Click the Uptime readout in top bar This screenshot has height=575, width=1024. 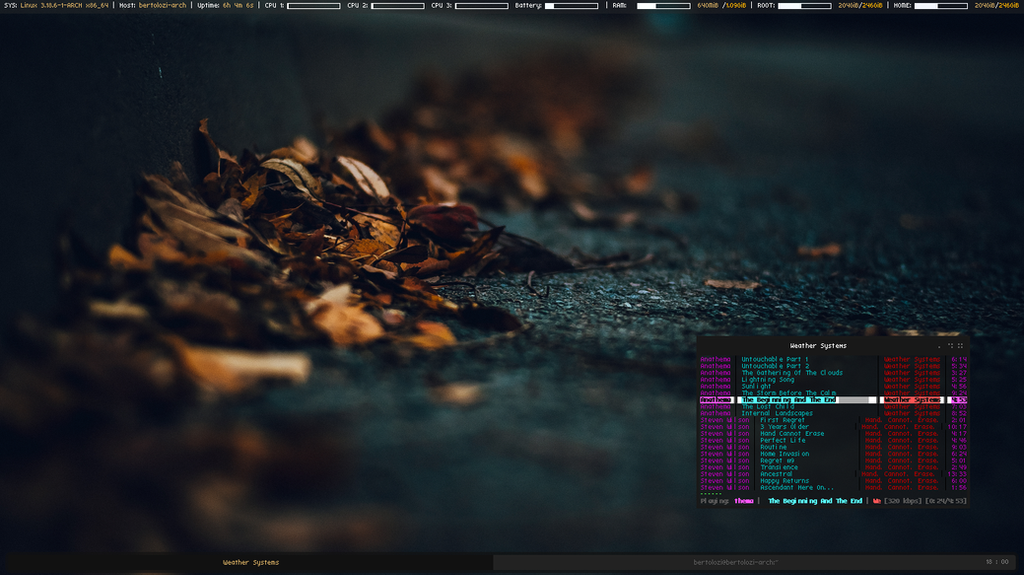click(225, 5)
